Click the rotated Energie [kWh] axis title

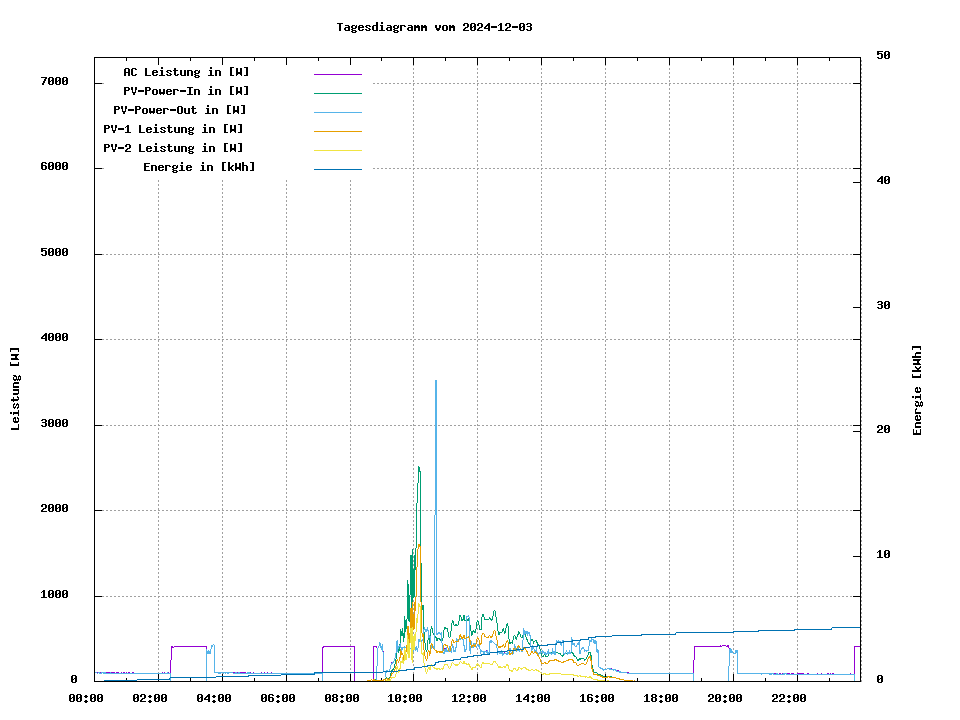point(918,390)
